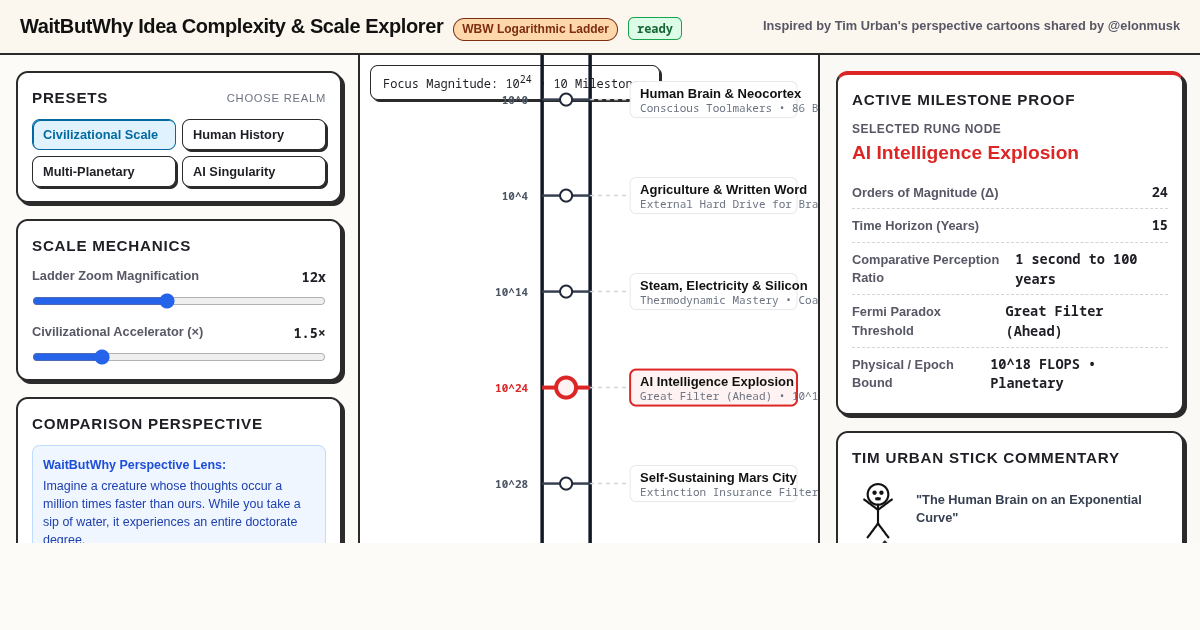Open the Human Brain & Neocortex milestone card
This screenshot has height=630, width=1200.
pos(714,100)
